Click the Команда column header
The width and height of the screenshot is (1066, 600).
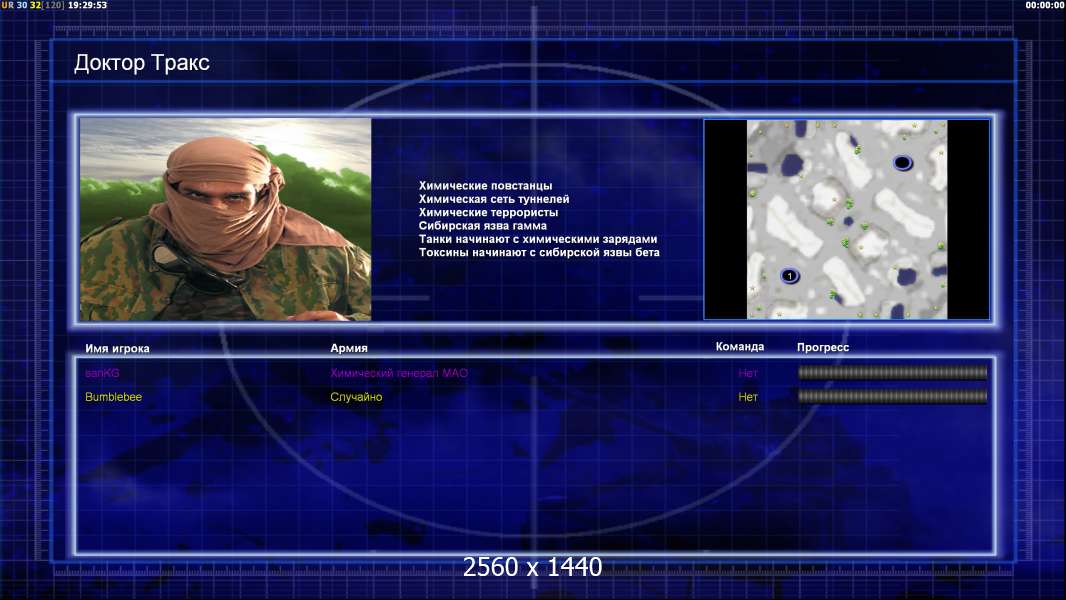point(740,347)
